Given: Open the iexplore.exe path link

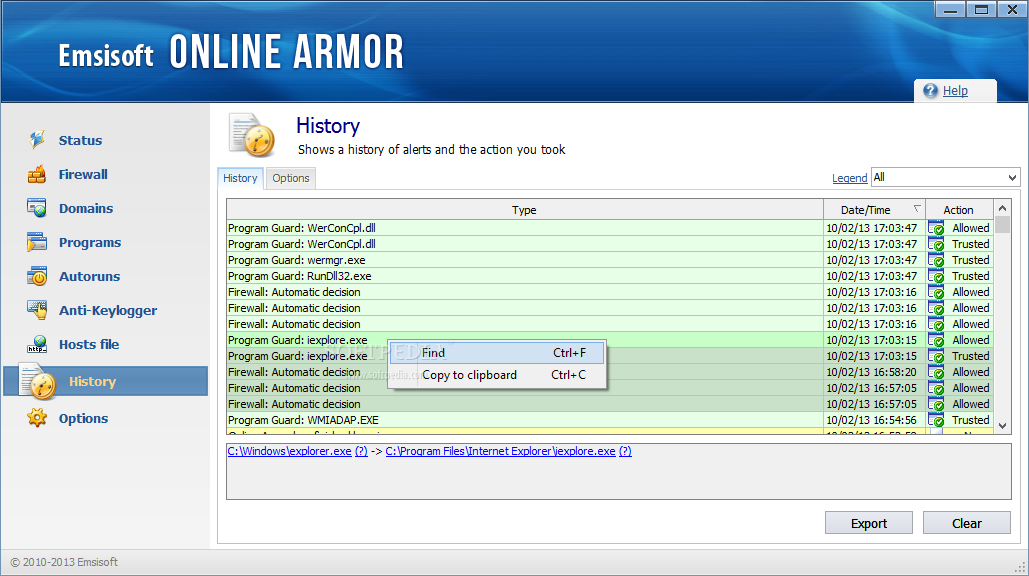Looking at the screenshot, I should (500, 451).
